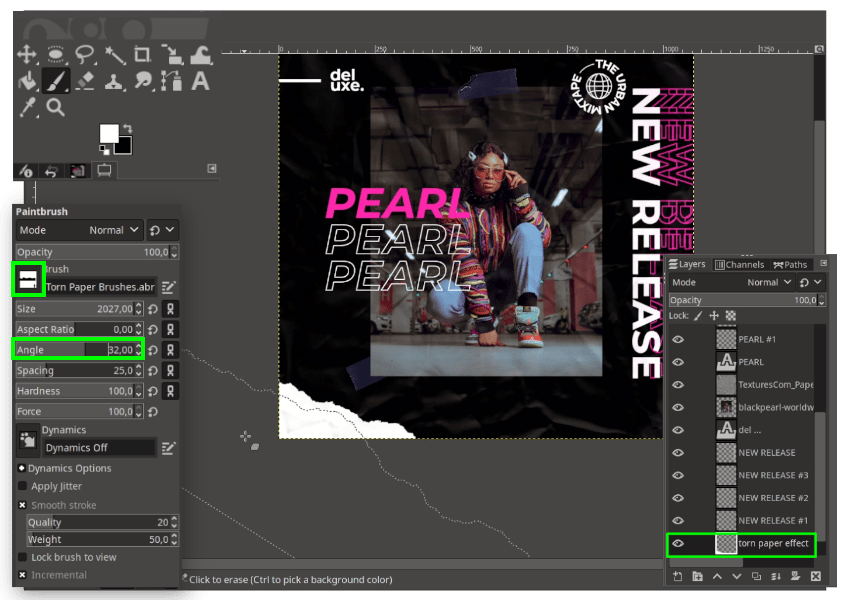Screen dimensions: 850x600
Task: Create a new layer
Action: [678, 576]
